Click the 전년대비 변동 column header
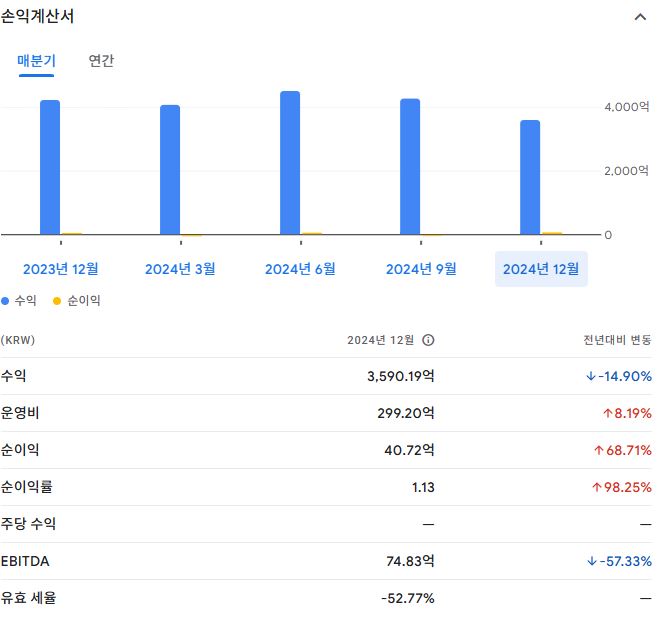Image resolution: width=662 pixels, height=627 pixels. click(x=617, y=340)
